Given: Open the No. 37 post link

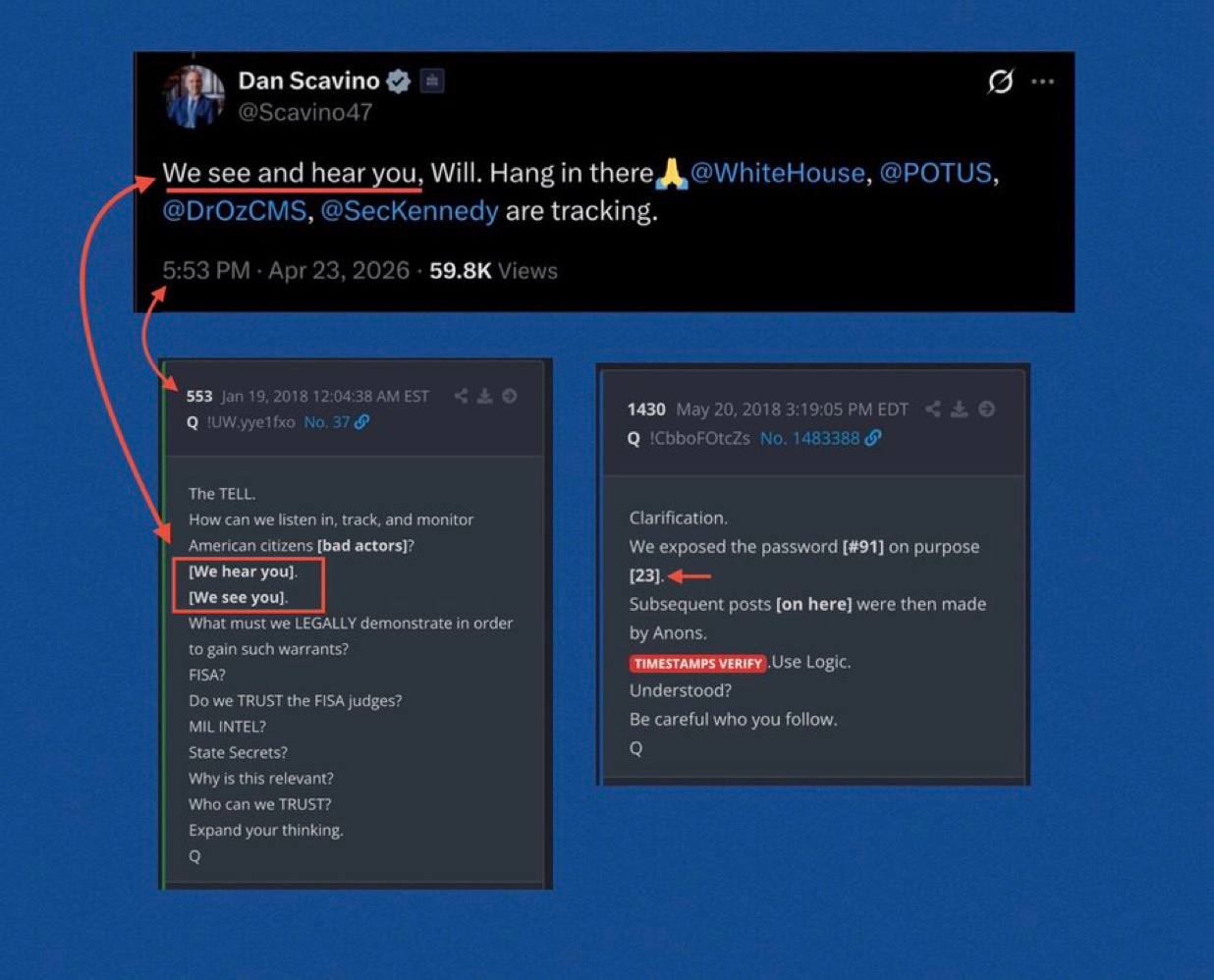Looking at the screenshot, I should pos(337,422).
